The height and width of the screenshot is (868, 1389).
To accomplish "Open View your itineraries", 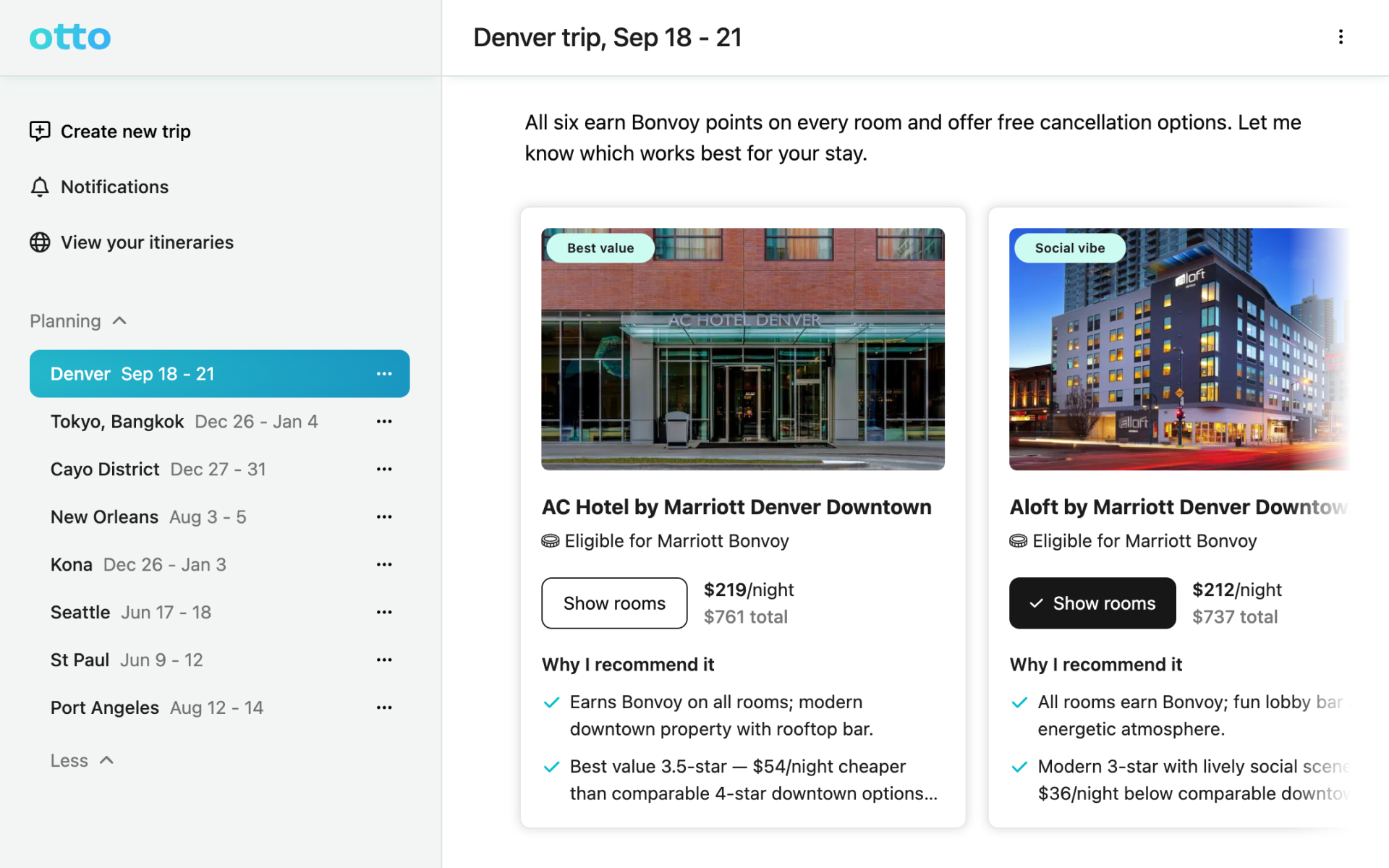I will point(132,242).
